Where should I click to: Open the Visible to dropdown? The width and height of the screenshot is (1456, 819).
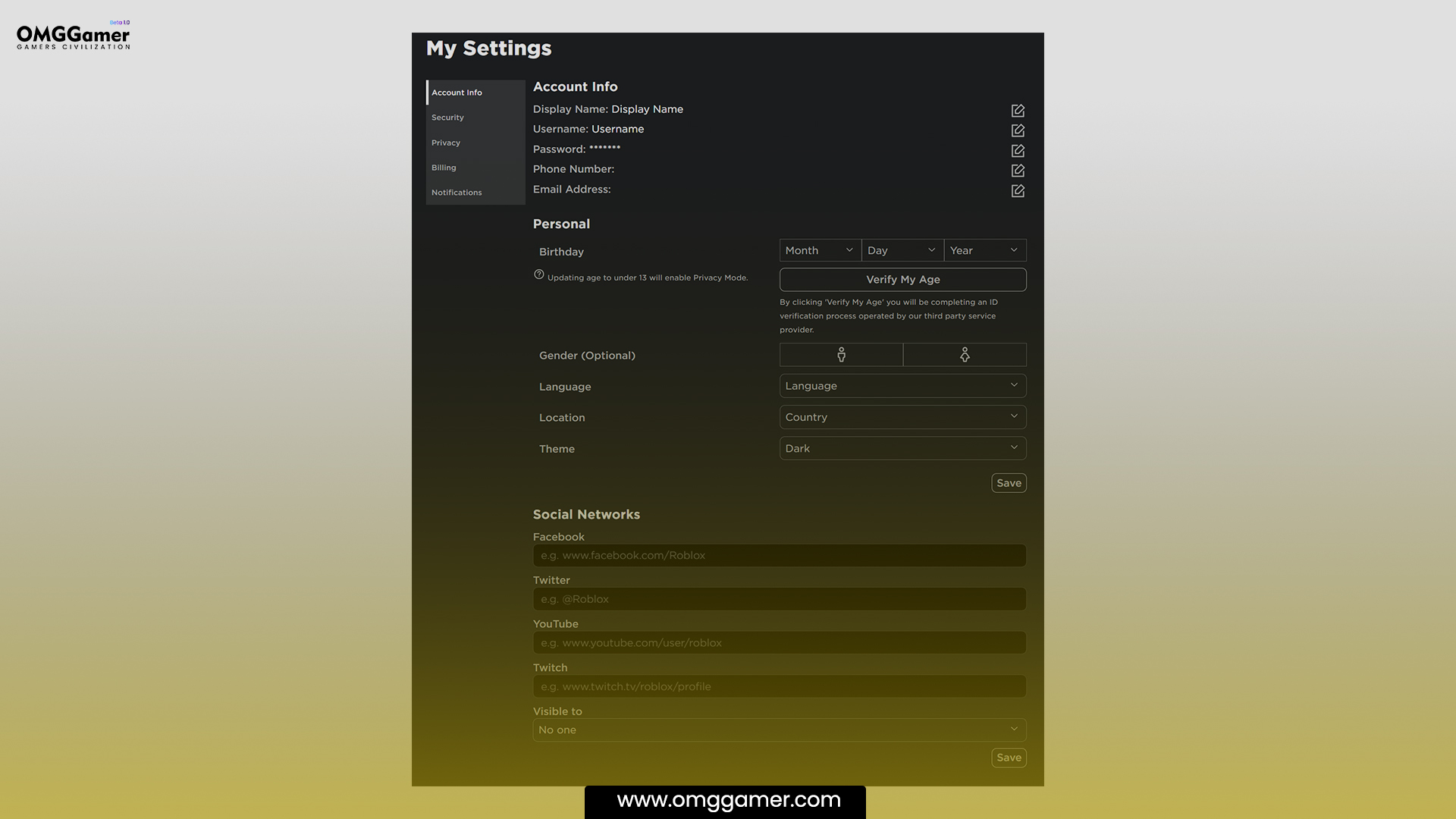coord(780,730)
